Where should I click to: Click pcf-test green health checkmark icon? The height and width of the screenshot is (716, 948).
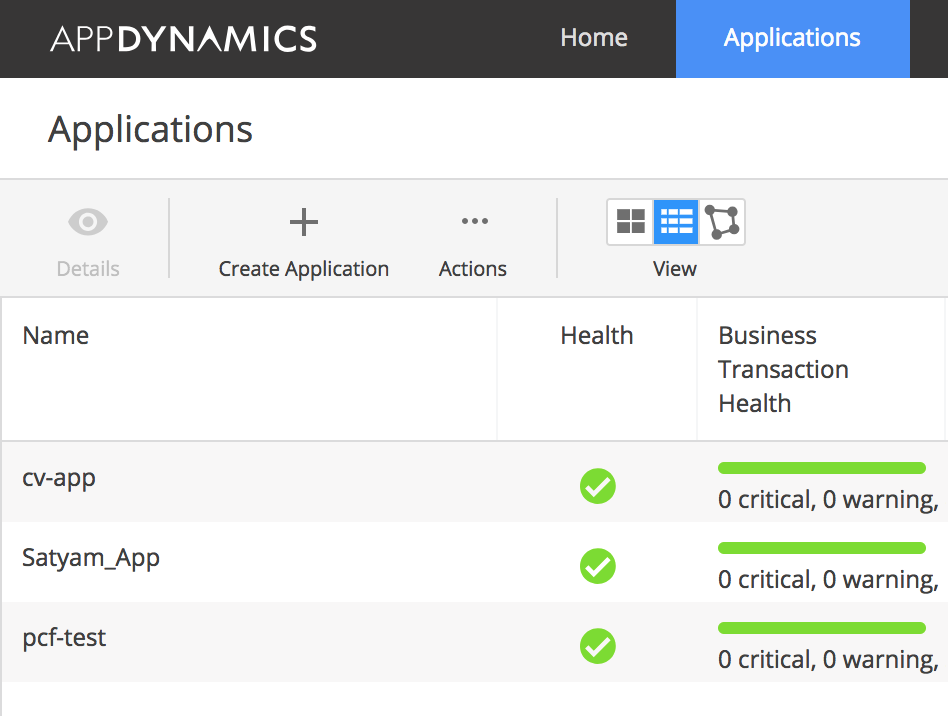point(597,646)
